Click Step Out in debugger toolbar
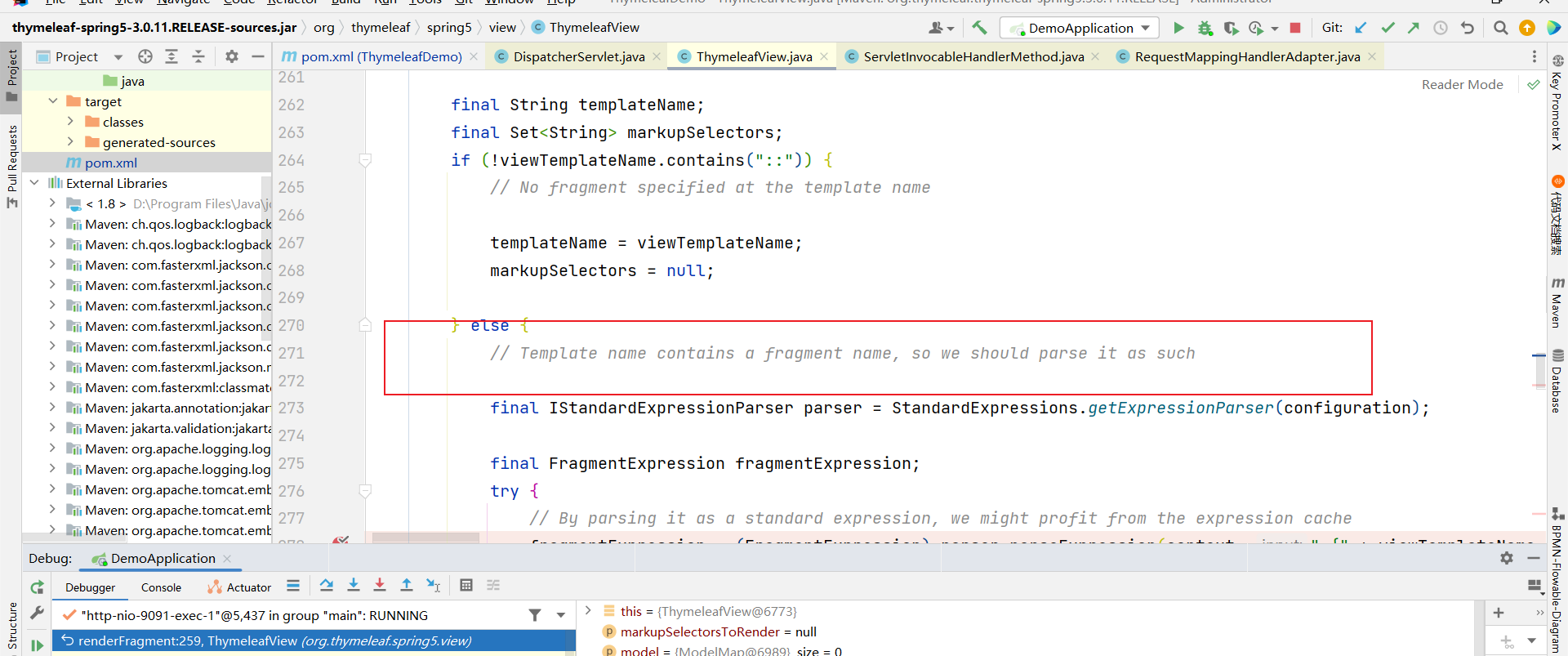This screenshot has width=1568, height=656. (x=407, y=585)
